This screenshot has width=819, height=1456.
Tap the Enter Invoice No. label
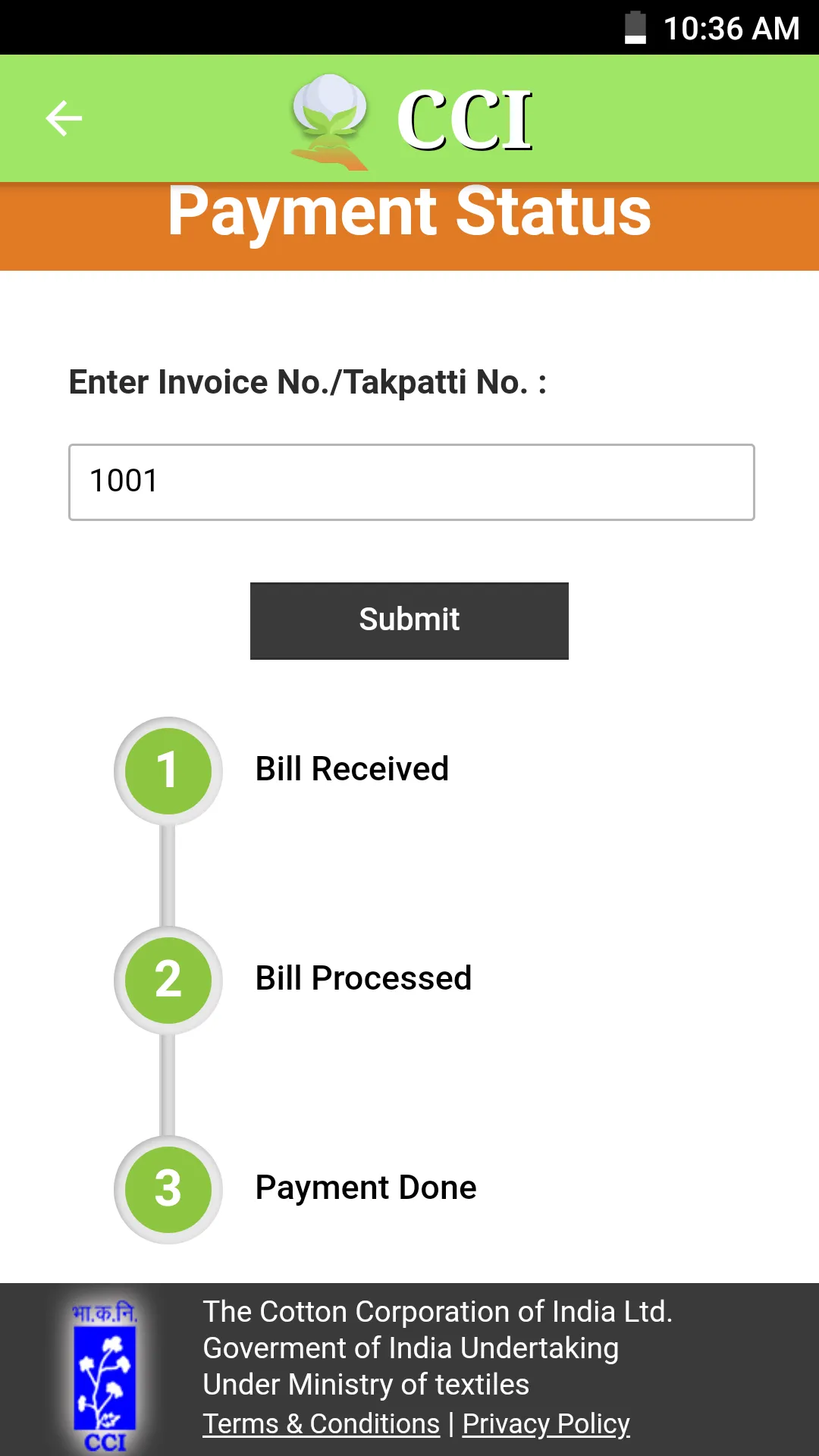[307, 381]
